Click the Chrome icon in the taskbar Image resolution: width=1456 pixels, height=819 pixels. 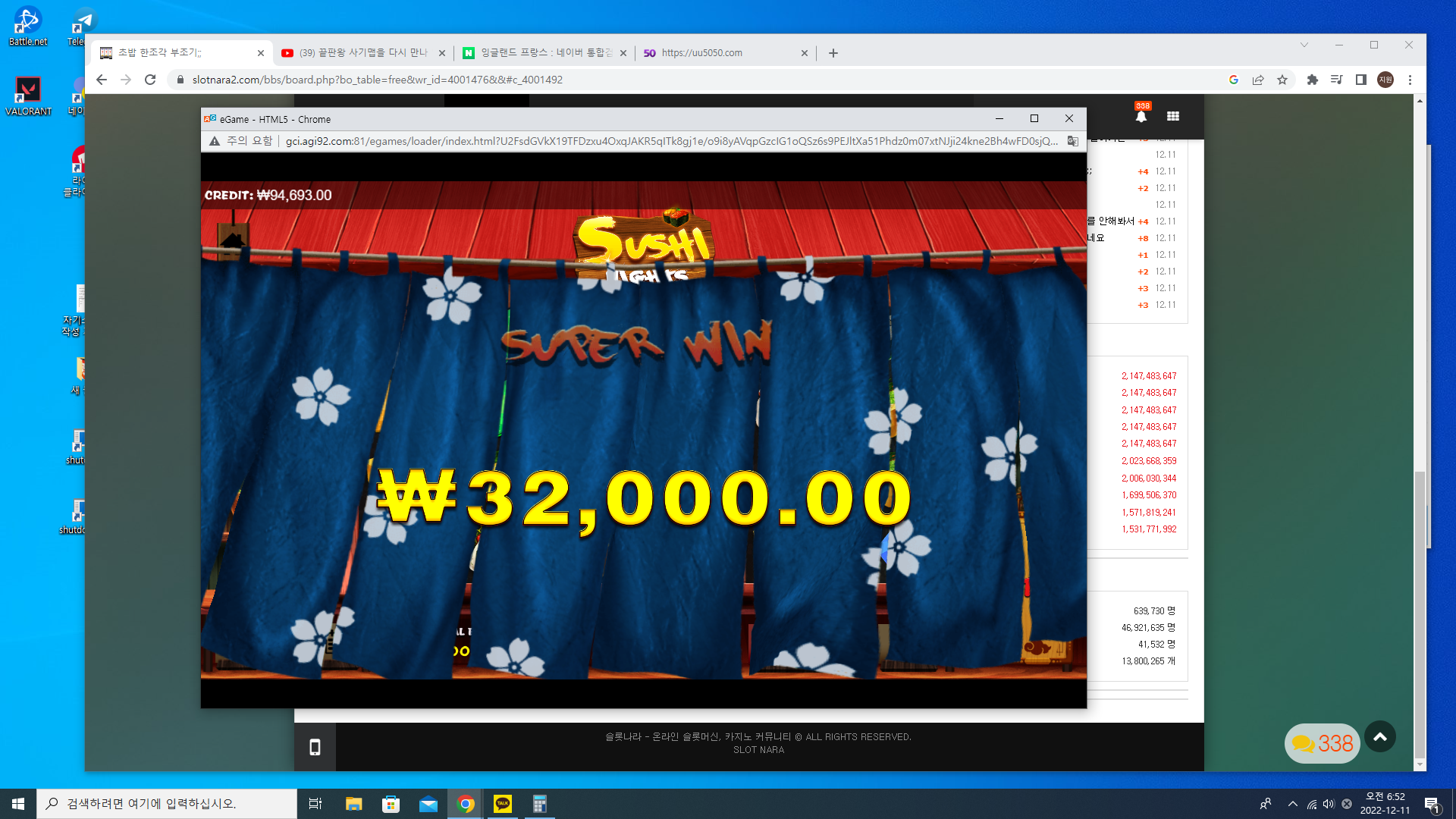coord(466,804)
